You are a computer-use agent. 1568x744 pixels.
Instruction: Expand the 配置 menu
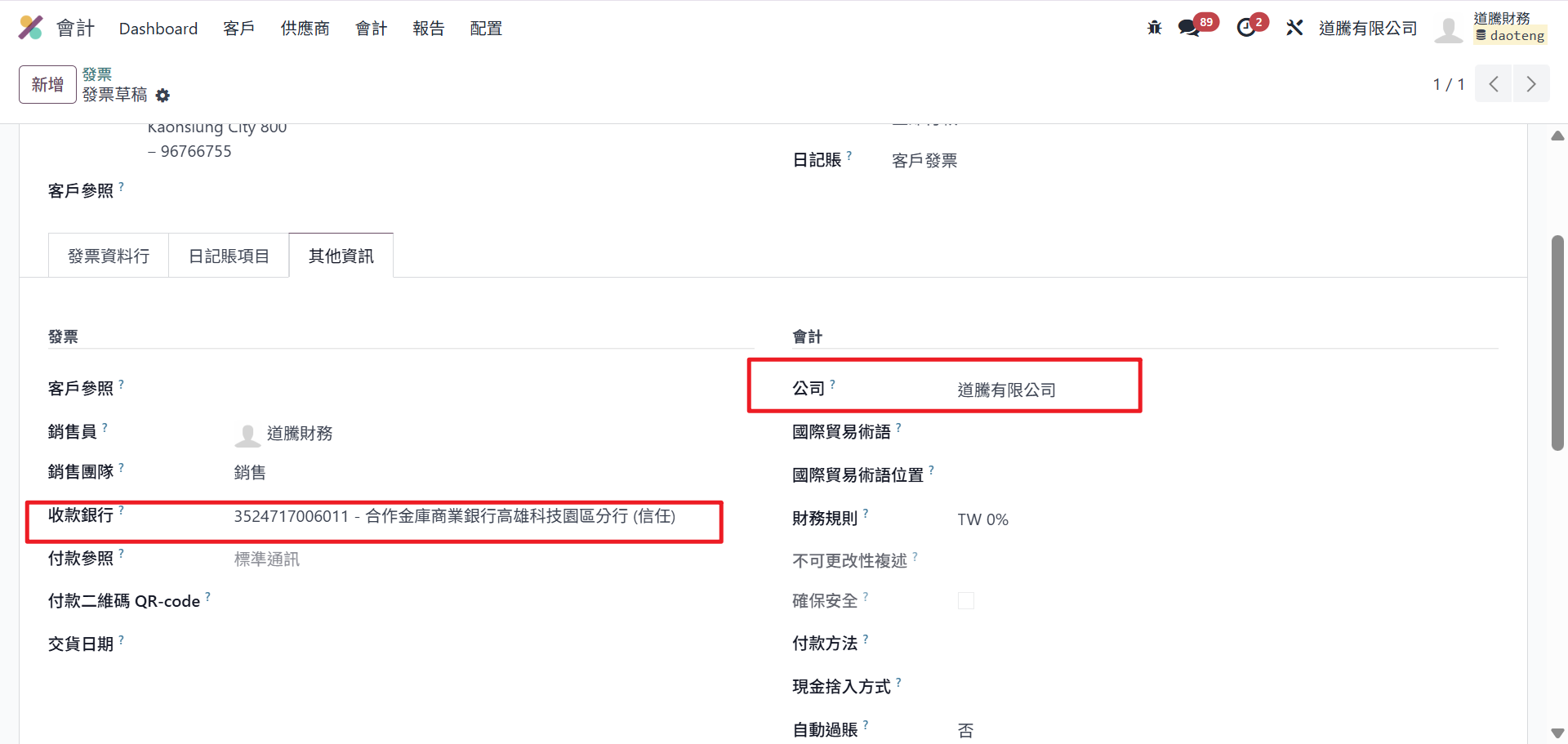[486, 29]
